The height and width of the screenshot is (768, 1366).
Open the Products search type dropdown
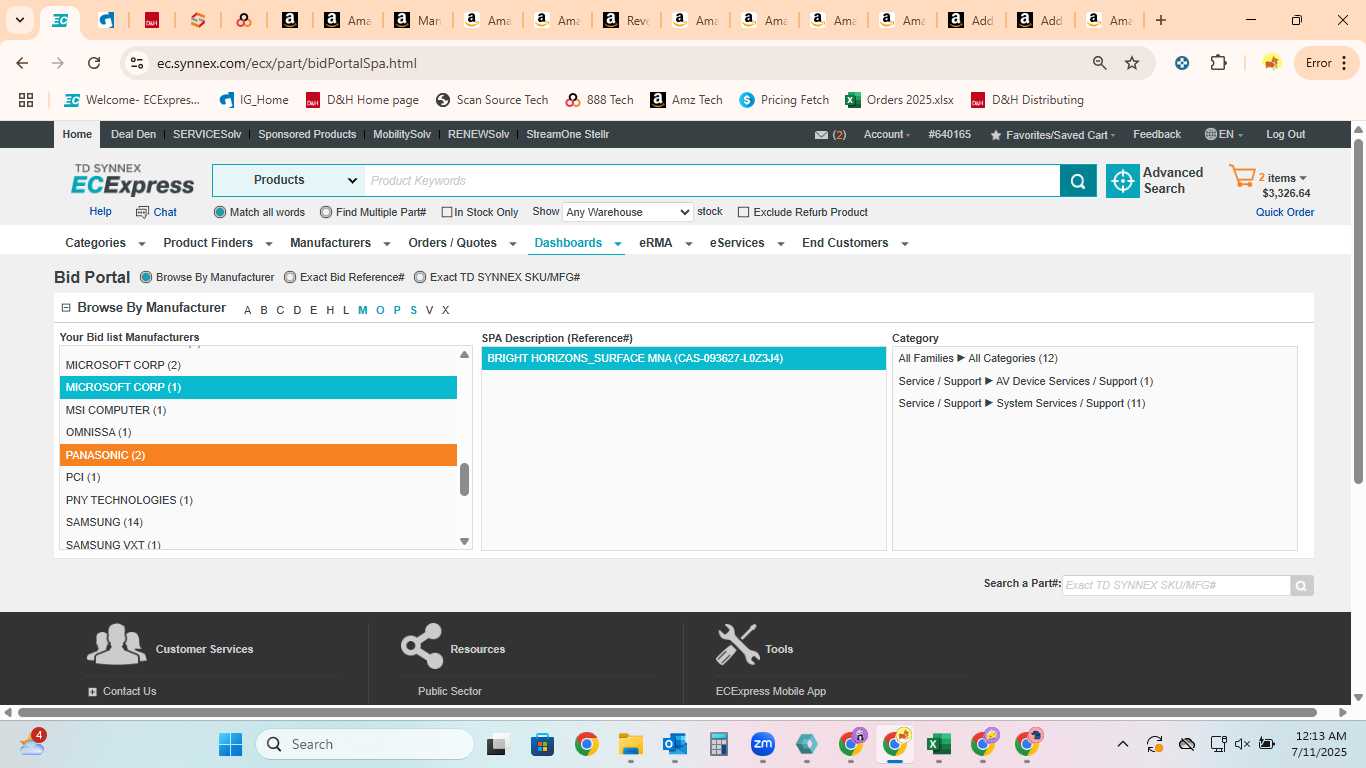click(x=288, y=181)
